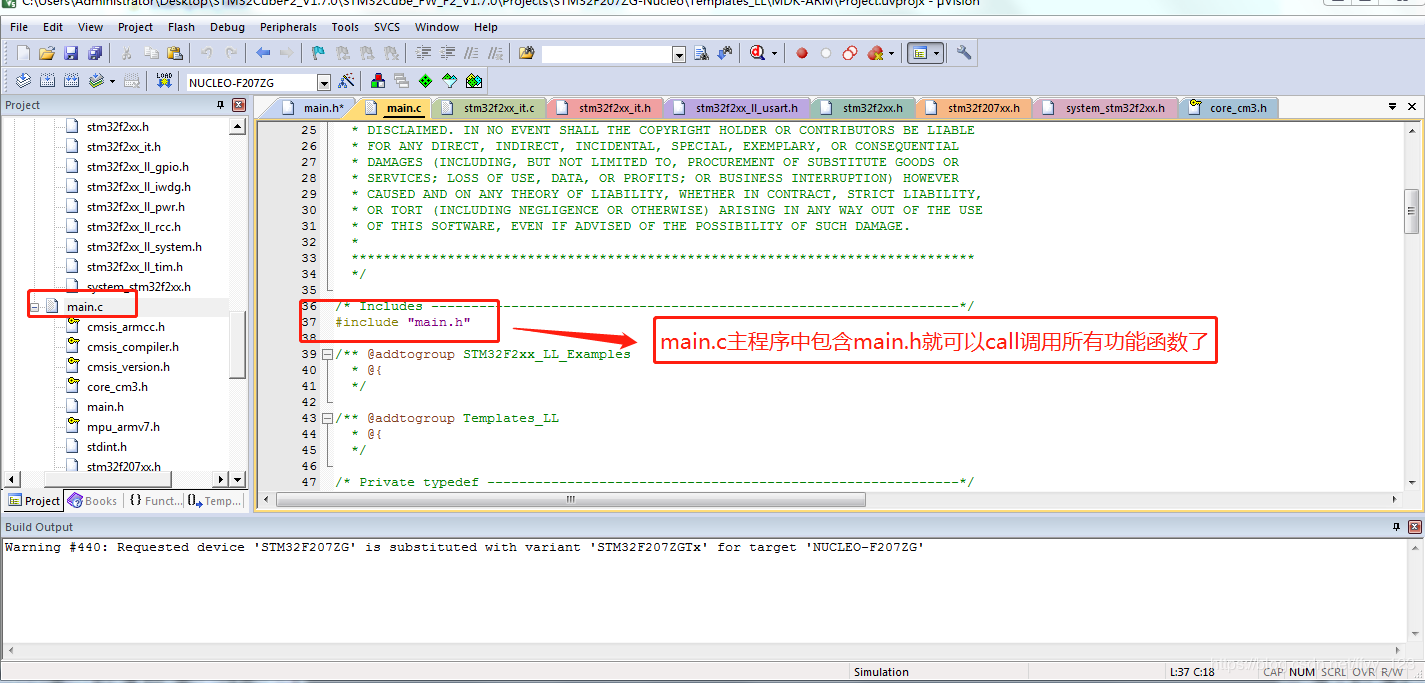
Task: Open main.h in the project tree
Action: [x=105, y=407]
